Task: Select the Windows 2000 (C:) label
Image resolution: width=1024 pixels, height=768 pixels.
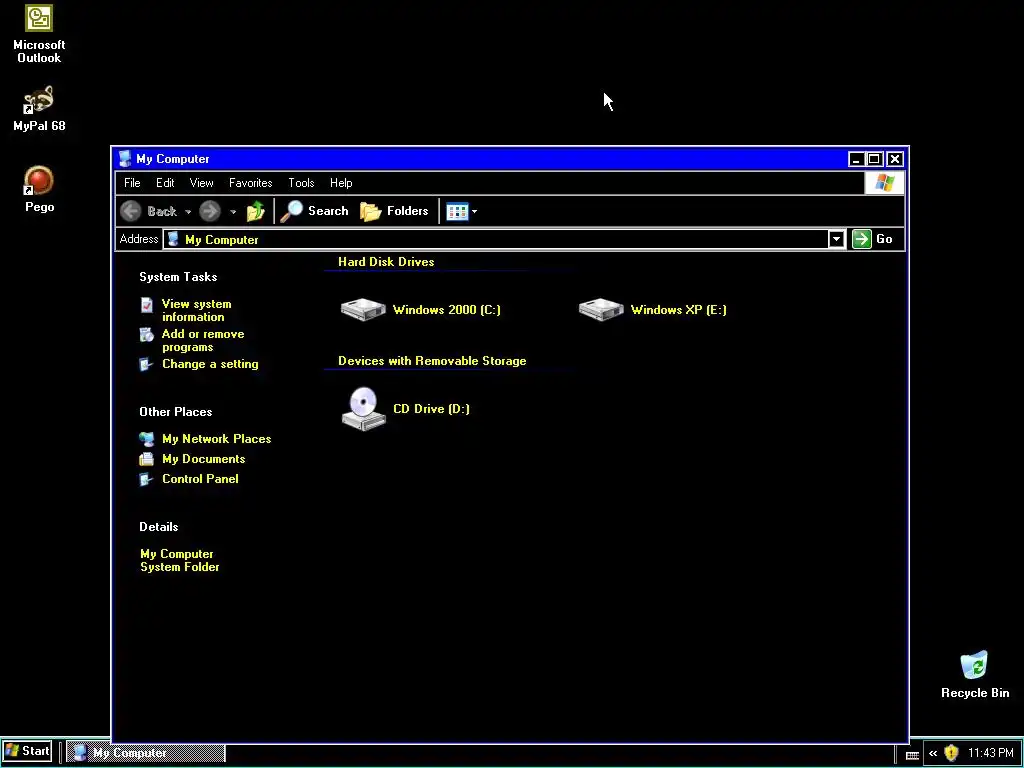Action: 447,310
